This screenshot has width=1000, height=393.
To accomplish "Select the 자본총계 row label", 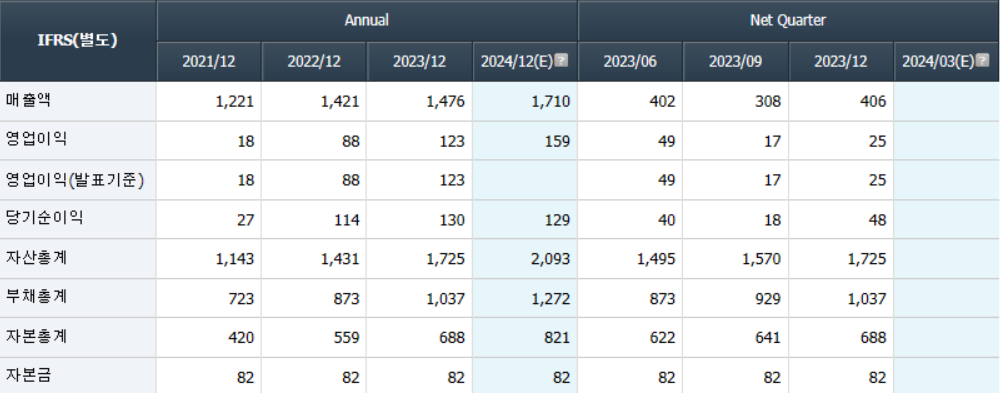I will [36, 337].
